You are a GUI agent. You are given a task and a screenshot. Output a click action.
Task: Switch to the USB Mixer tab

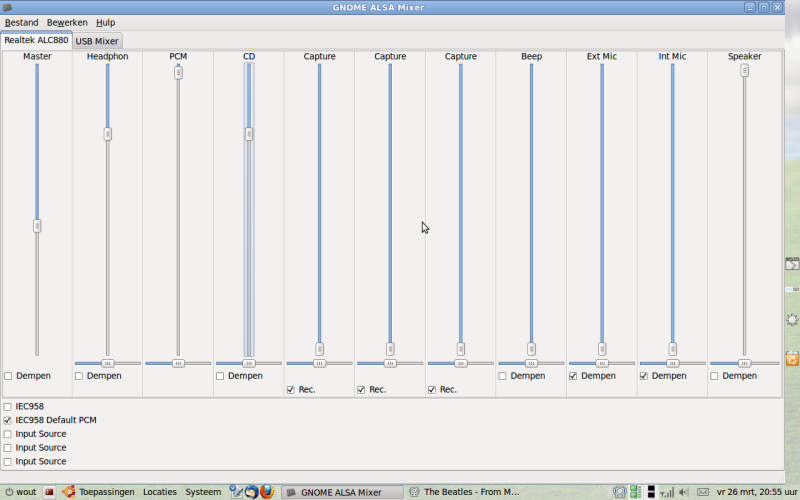point(97,41)
